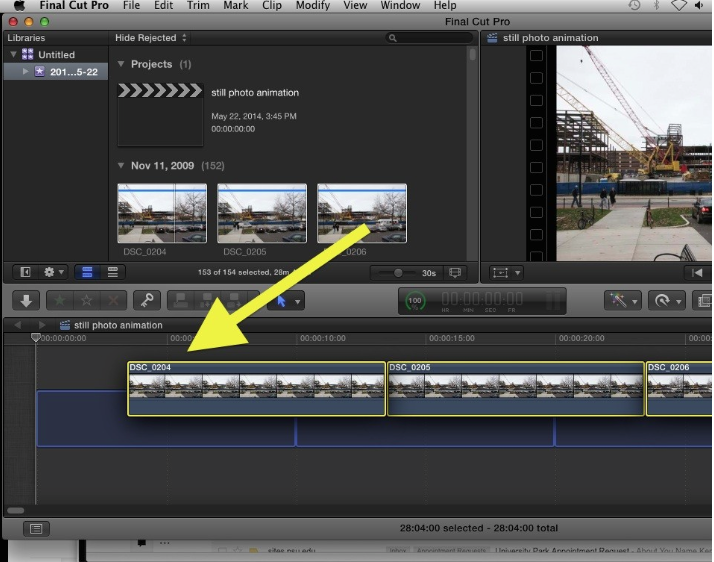714x562 pixels.
Task: Go forward in timeline history
Action: coord(42,325)
